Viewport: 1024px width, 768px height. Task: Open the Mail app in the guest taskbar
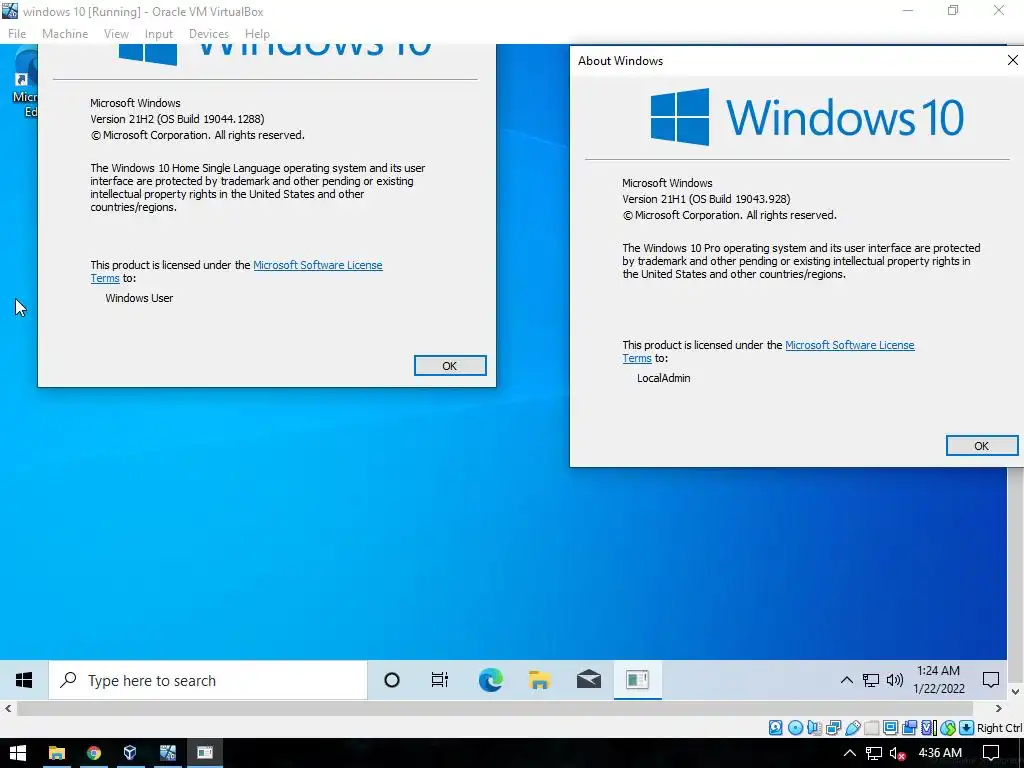pyautogui.click(x=588, y=680)
